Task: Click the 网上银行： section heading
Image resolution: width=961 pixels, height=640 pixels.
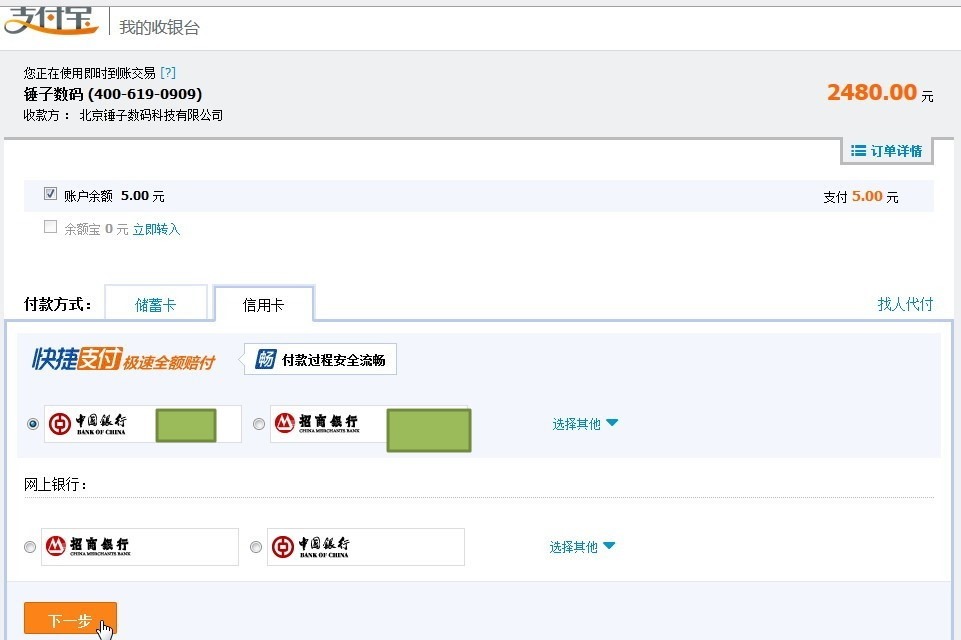Action: click(55, 484)
